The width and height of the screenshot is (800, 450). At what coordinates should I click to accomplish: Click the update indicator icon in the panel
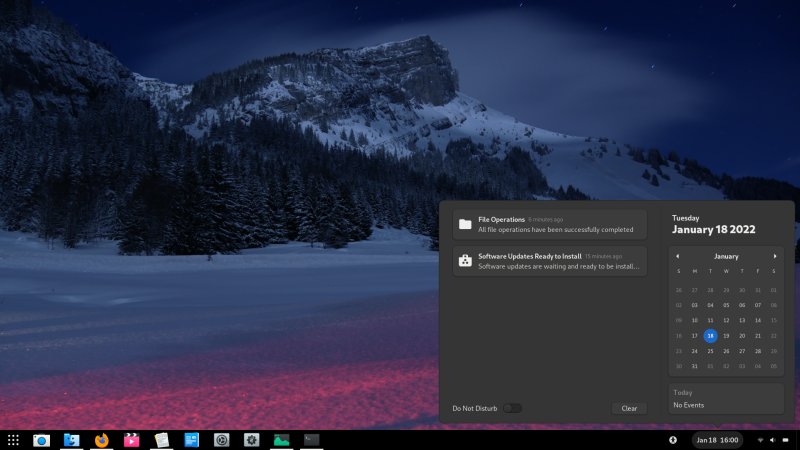(673, 440)
